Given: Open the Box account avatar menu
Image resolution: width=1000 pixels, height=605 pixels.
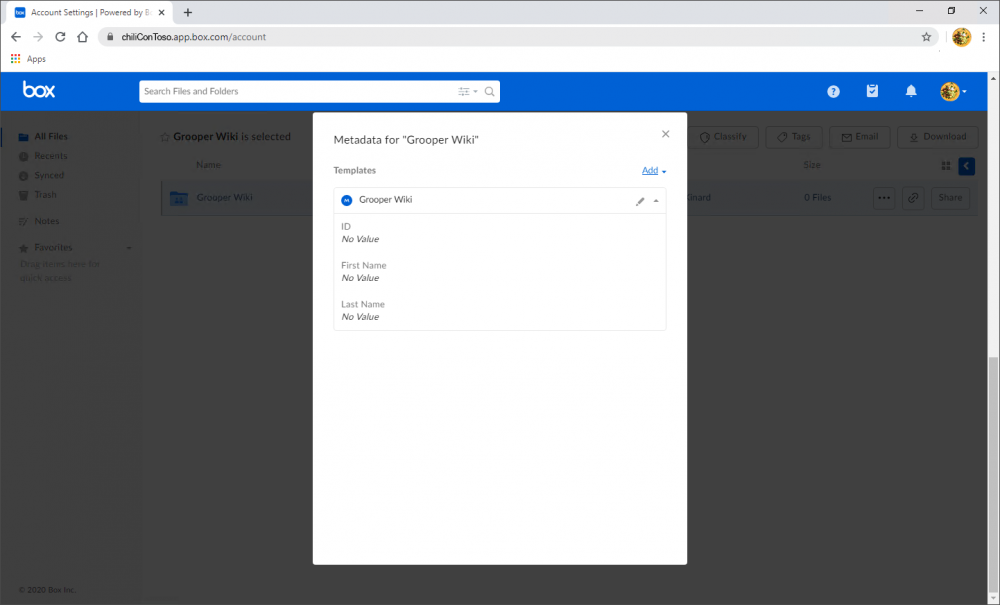Looking at the screenshot, I should coord(953,92).
